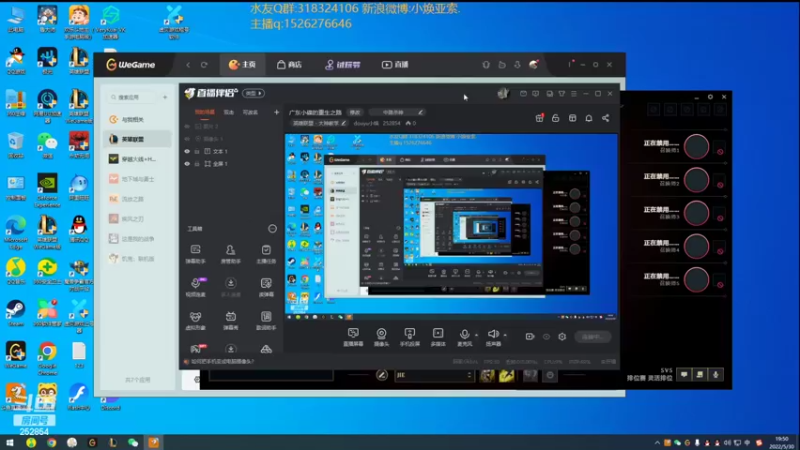Viewport: 800px width, 450px height.
Task: Open the download icon in WeGame header
Action: click(517, 65)
